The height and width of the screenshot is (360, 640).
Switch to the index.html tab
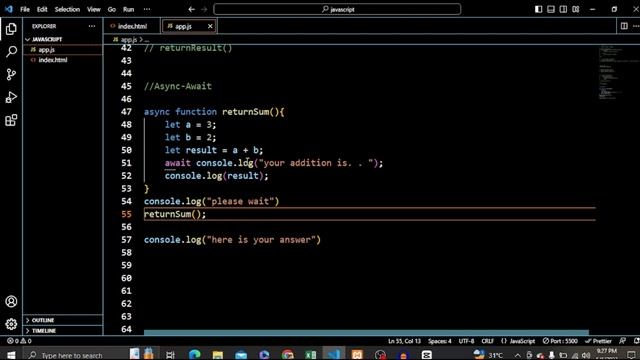click(x=132, y=26)
